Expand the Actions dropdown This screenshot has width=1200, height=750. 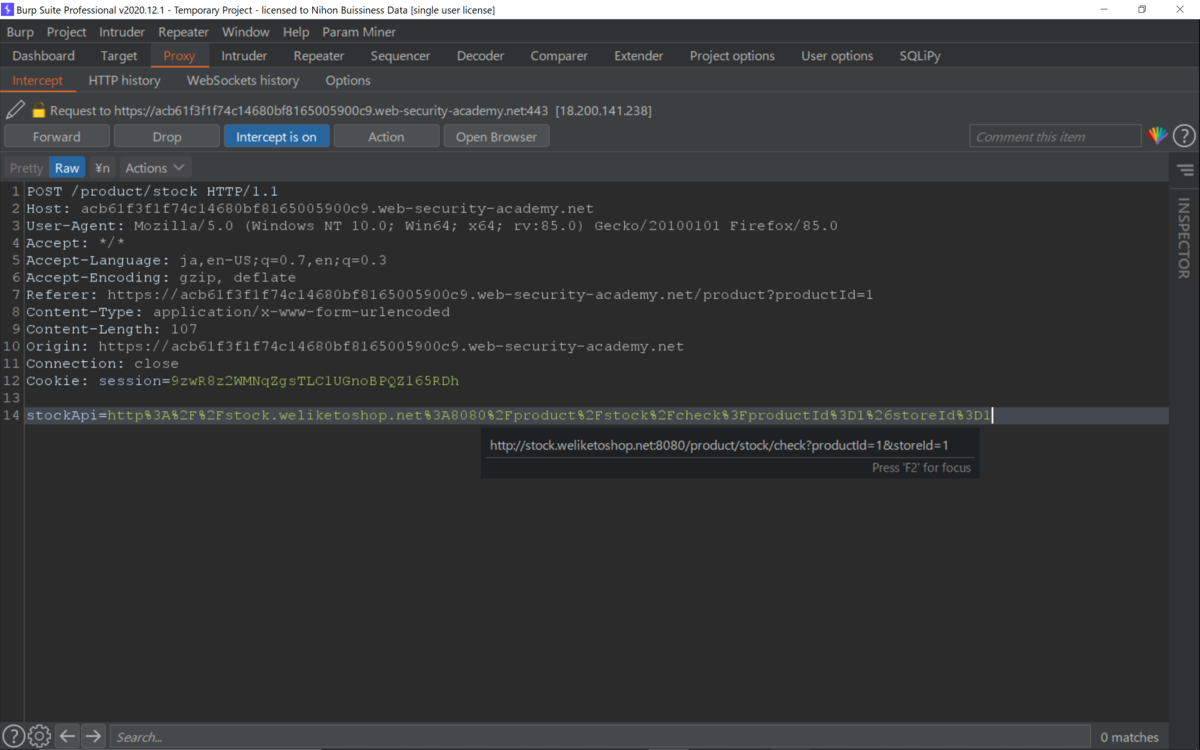pyautogui.click(x=155, y=168)
